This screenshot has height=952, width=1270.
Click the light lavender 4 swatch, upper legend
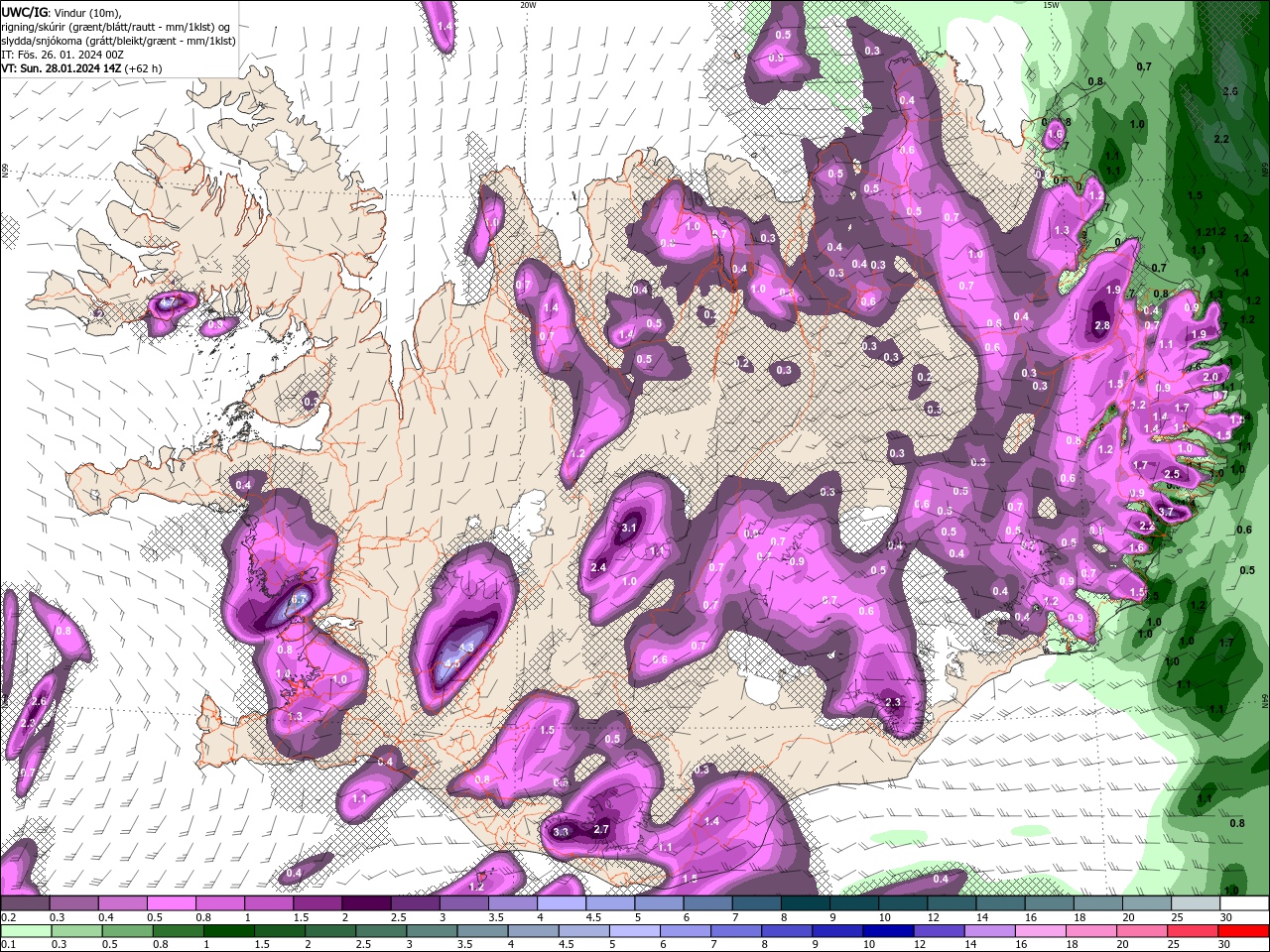click(x=561, y=903)
